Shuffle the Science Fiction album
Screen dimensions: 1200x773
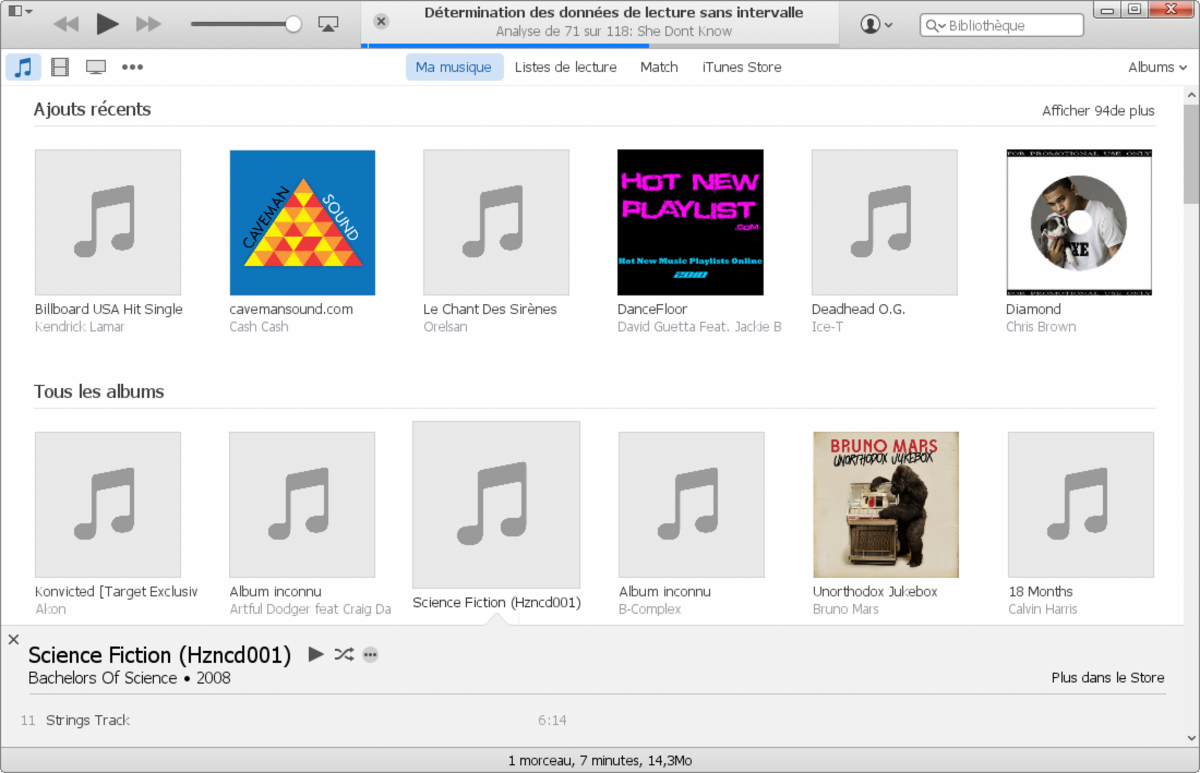[x=344, y=654]
